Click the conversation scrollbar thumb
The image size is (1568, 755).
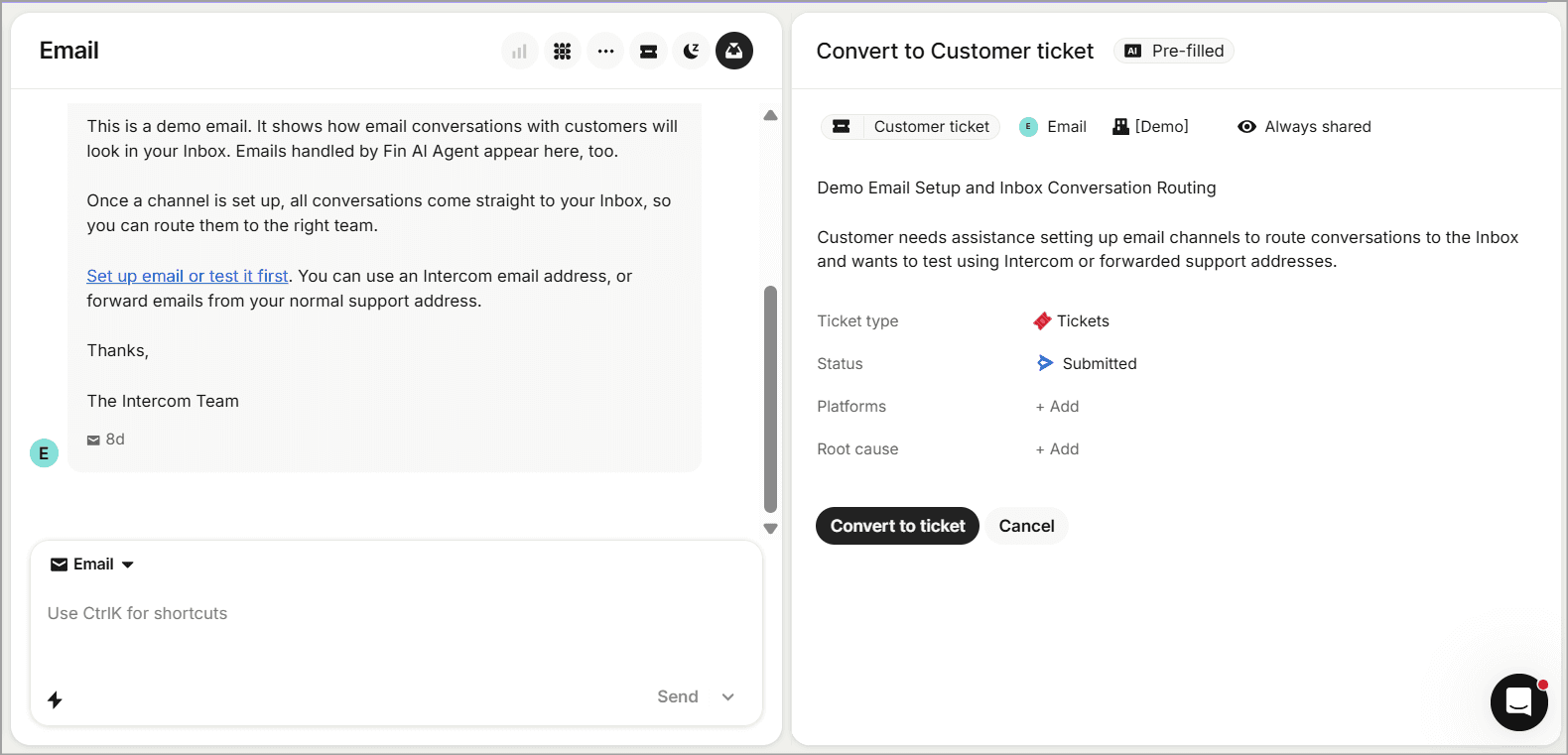click(x=770, y=399)
